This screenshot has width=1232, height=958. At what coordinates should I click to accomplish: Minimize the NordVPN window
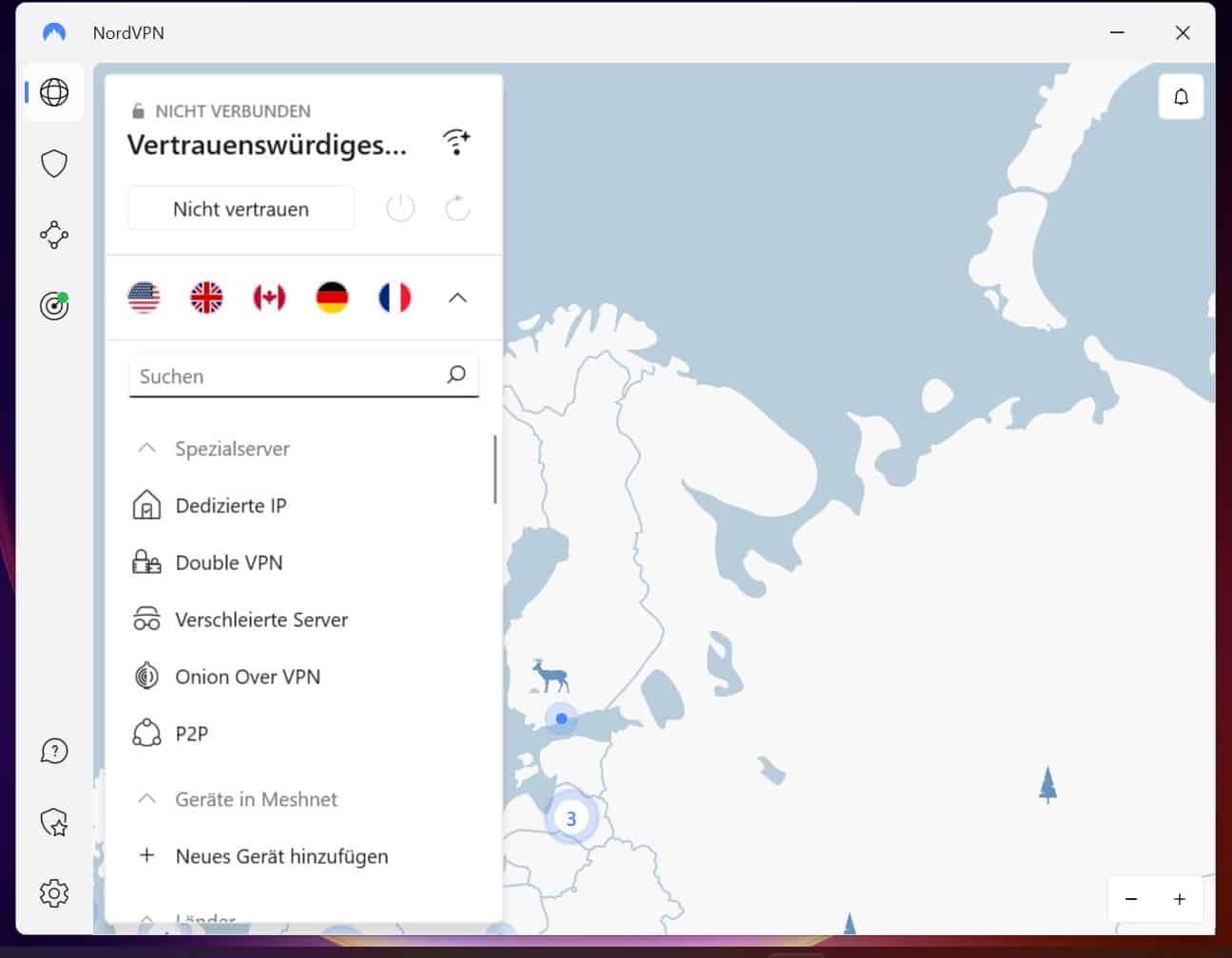coord(1117,32)
